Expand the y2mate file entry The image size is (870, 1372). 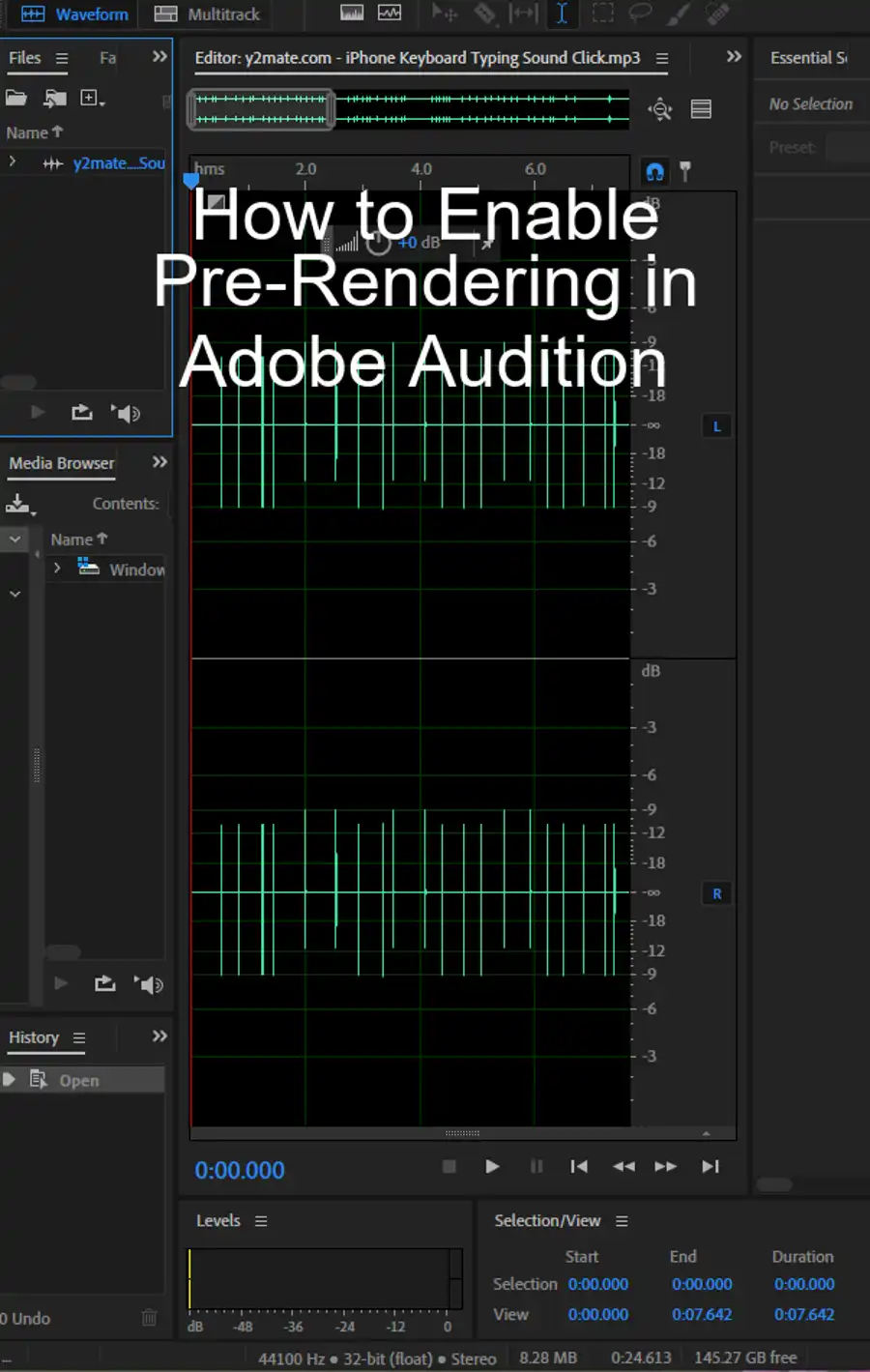(13, 162)
